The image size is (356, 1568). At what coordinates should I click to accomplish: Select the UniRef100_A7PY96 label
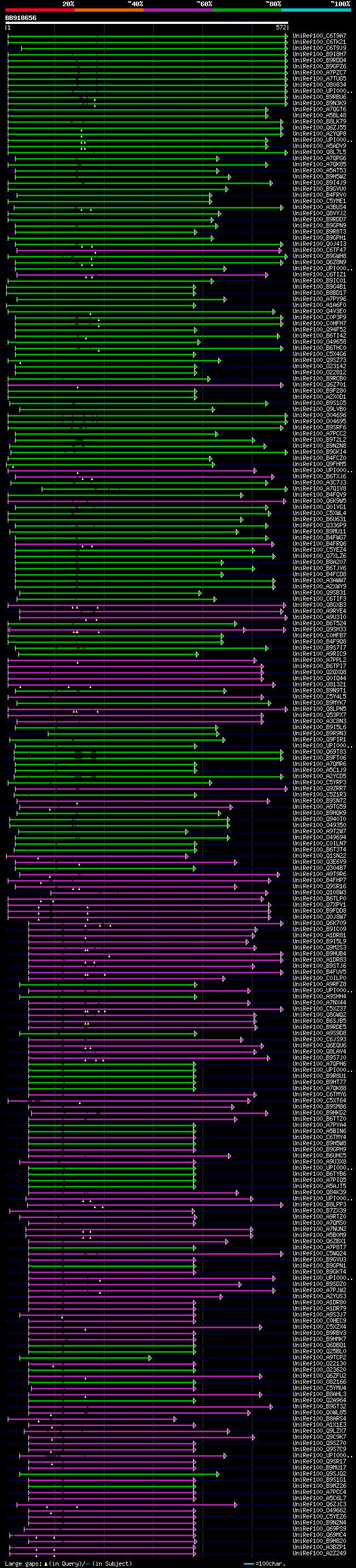click(x=319, y=299)
